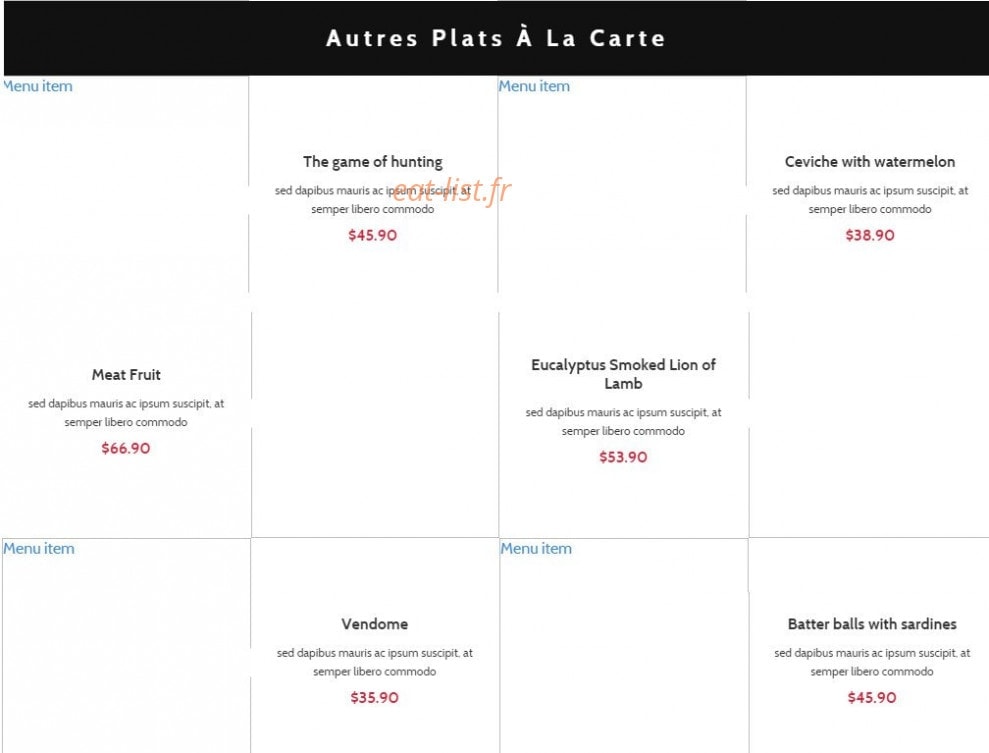Select the Meat Fruit title
Viewport: 989px width, 753px height.
click(126, 375)
